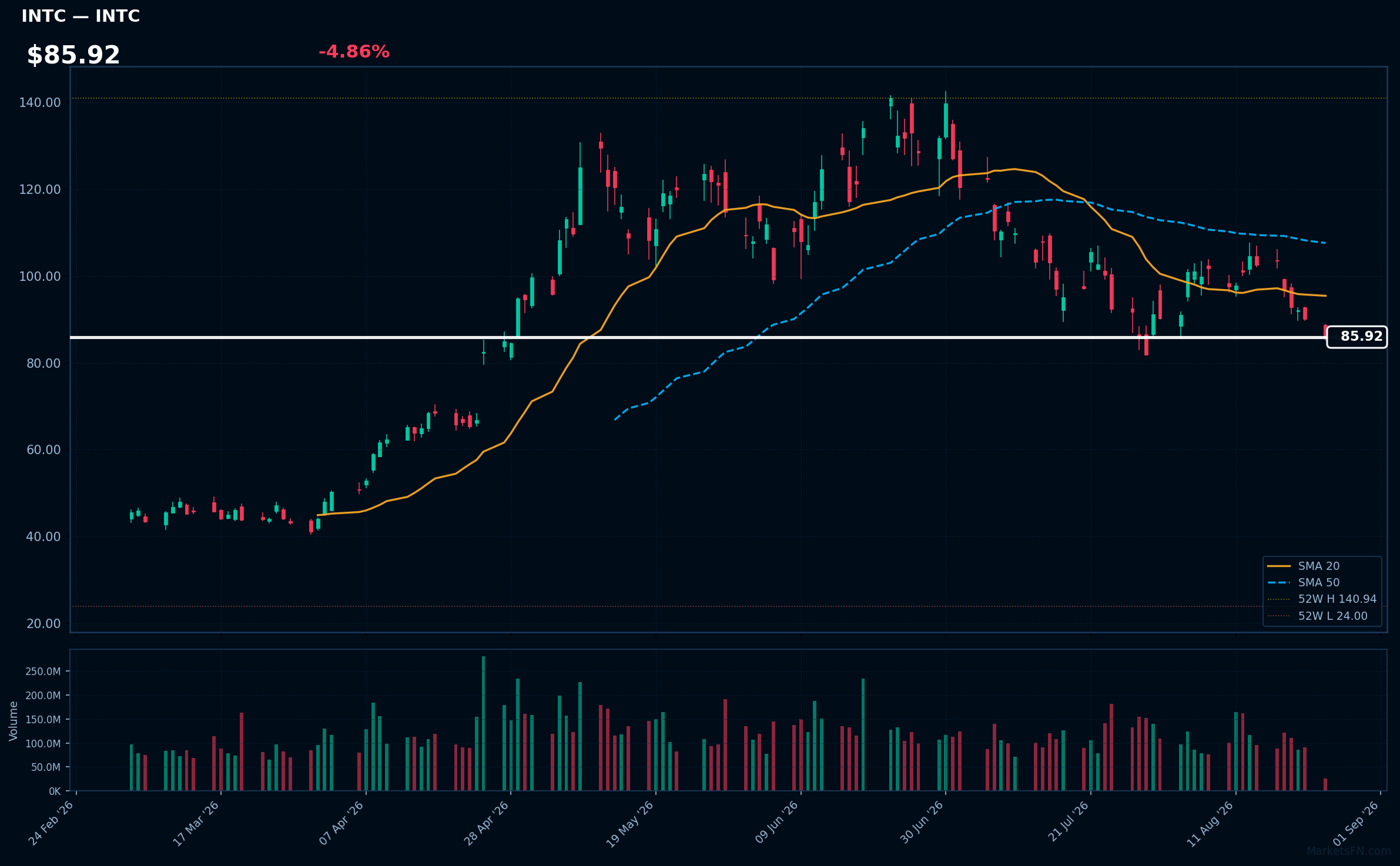1400x866 pixels.
Task: Click the 21 Jul '26 date label
Action: (1068, 822)
